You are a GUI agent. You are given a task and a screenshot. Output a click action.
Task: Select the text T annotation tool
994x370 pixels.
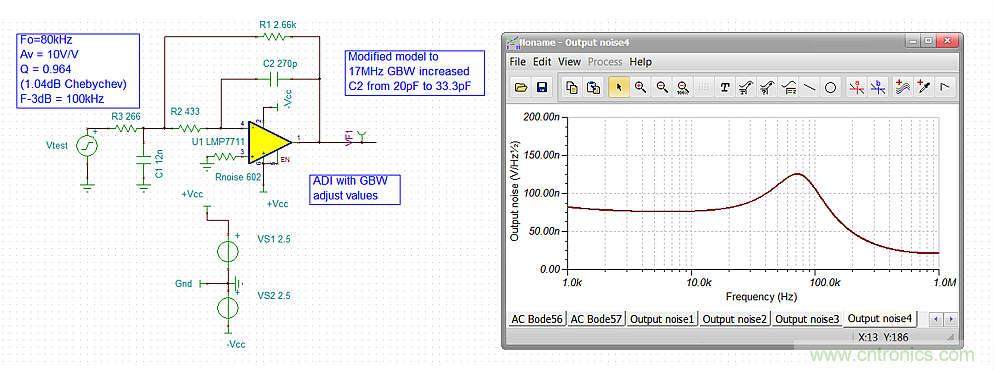pyautogui.click(x=725, y=88)
